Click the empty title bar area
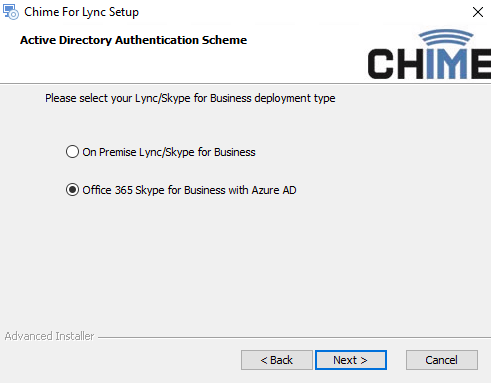Viewport: 491px width, 383px height. [300, 12]
